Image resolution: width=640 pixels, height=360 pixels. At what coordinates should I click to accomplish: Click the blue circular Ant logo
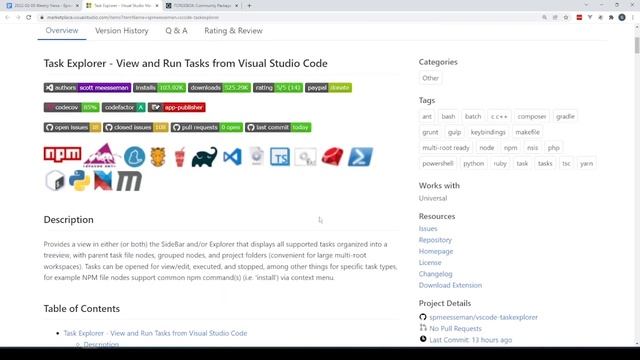pyautogui.click(x=135, y=157)
